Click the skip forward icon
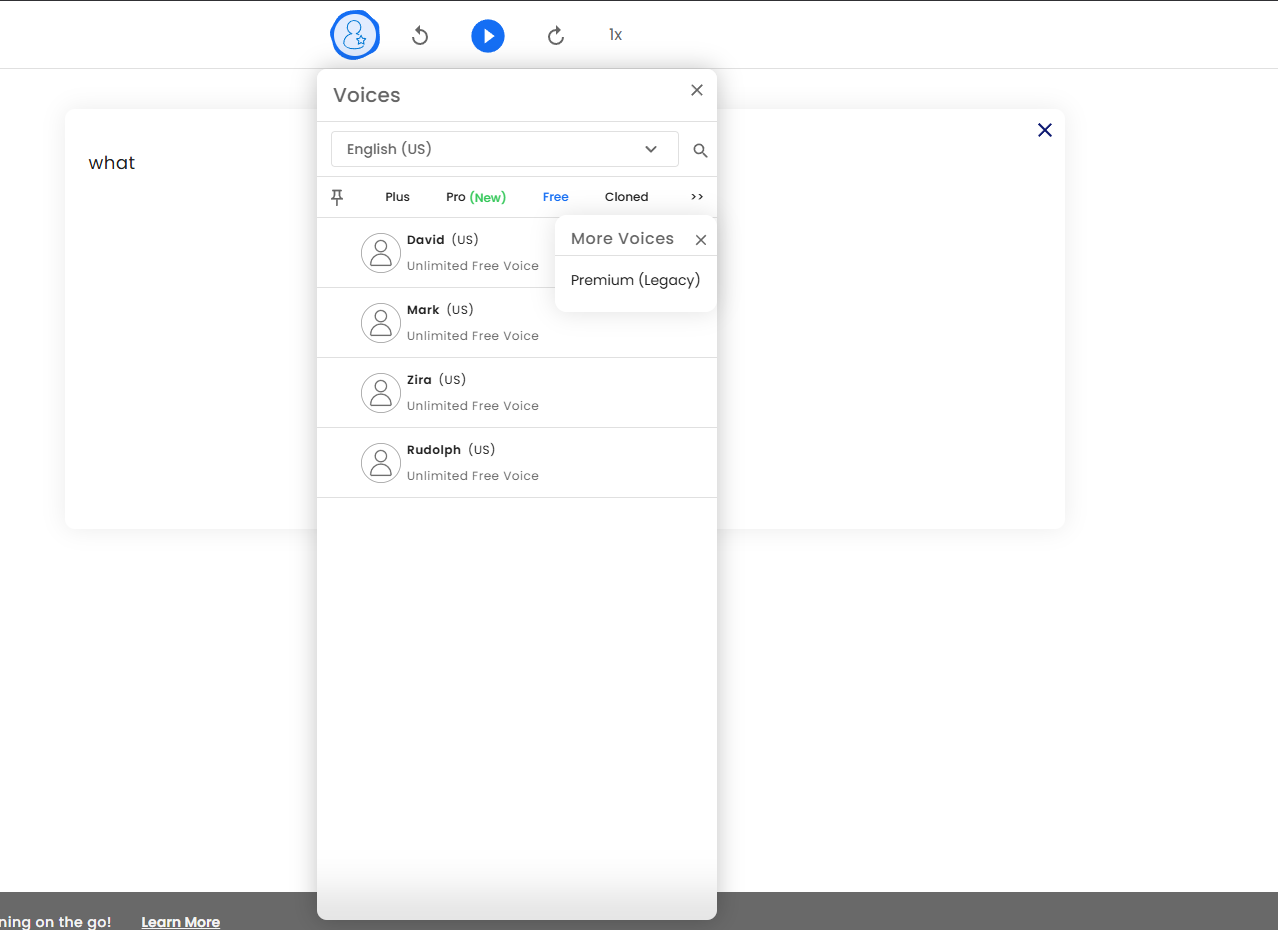 pos(556,36)
